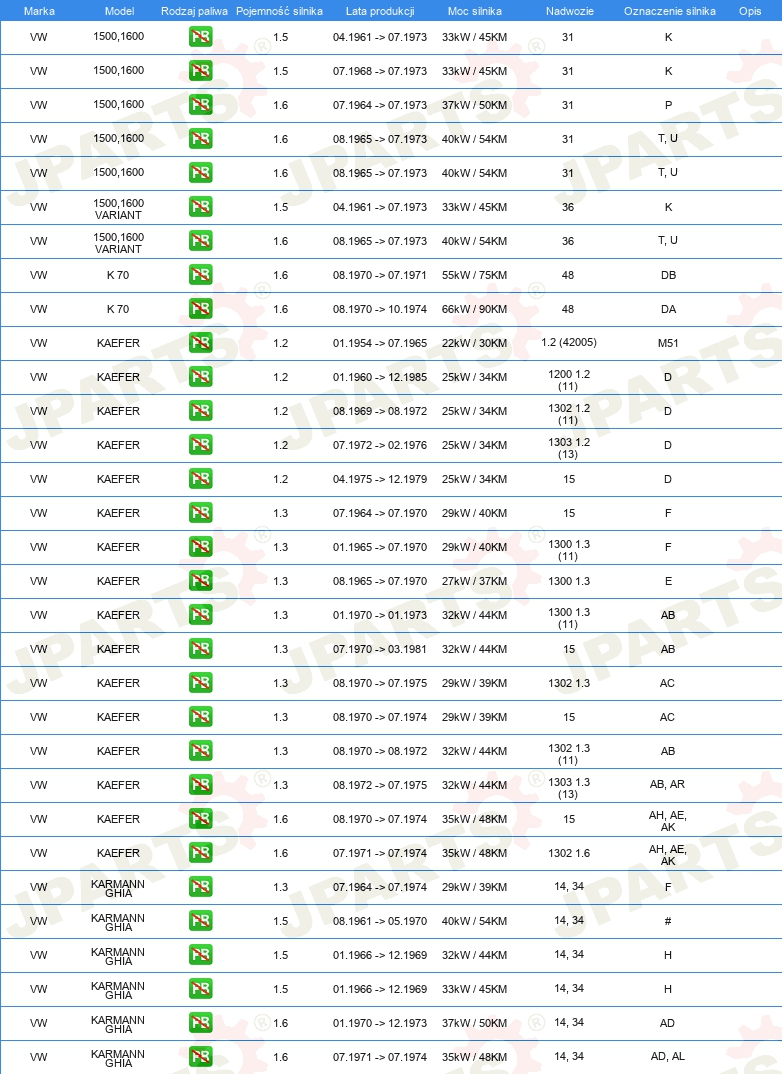Viewport: 782px width, 1074px height.
Task: Click fuel icon in KAEFER 07.1964 -> 07.1970 row
Action: [201, 512]
